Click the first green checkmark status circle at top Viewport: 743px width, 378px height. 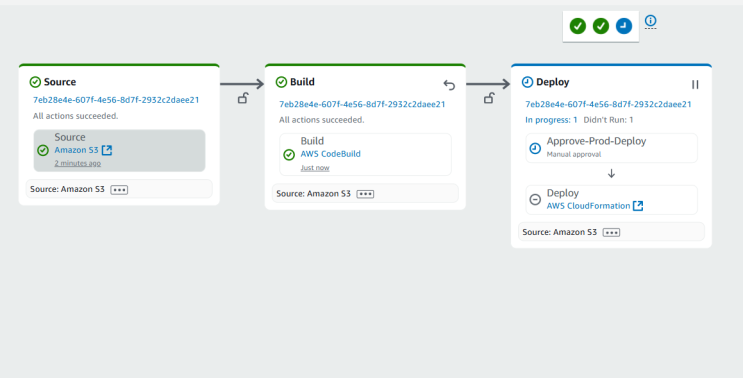point(578,26)
